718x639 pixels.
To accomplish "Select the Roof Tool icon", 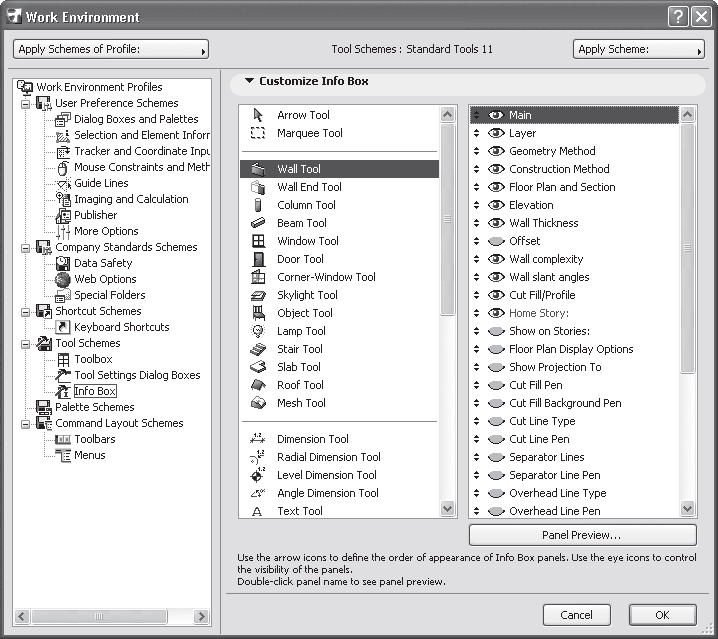I will point(258,385).
